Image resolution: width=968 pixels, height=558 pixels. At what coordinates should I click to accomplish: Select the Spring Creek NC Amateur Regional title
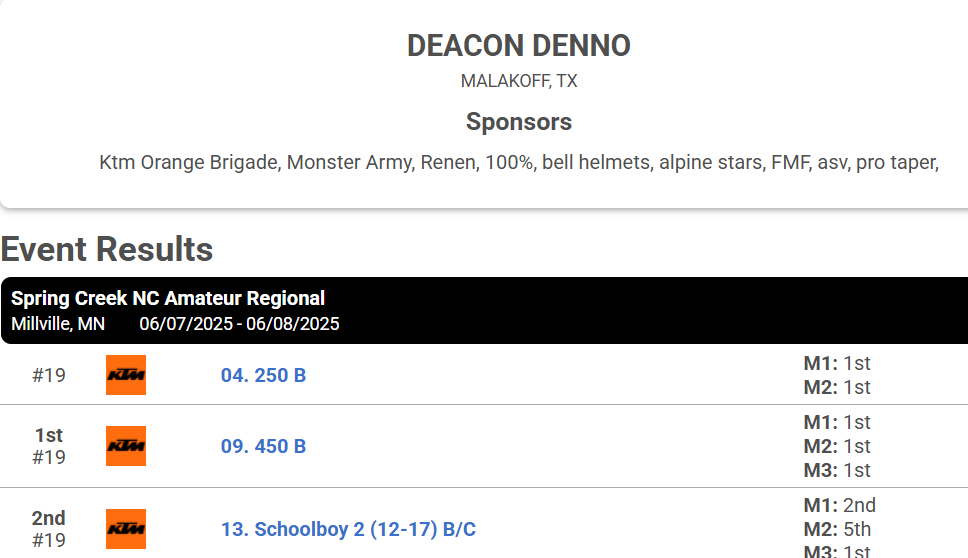tap(168, 298)
